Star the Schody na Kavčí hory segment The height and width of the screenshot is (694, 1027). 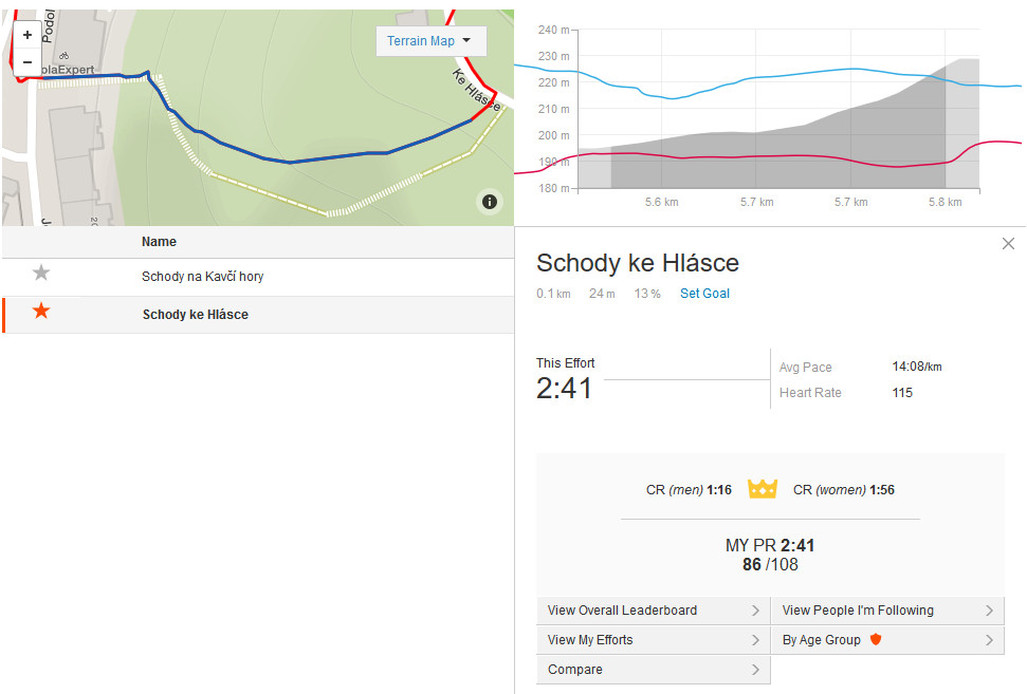coord(41,273)
